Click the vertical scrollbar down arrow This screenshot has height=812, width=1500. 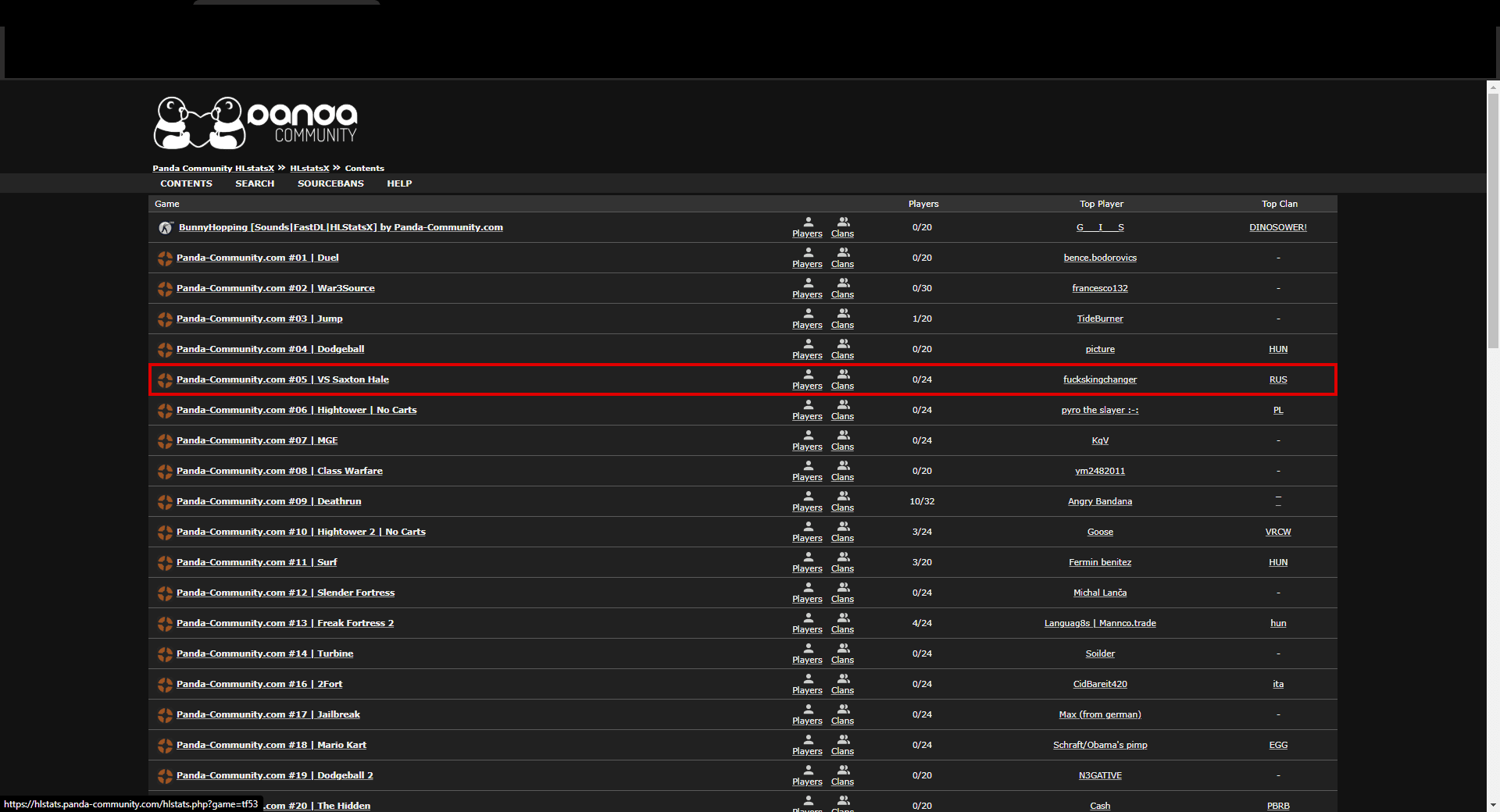point(1493,805)
